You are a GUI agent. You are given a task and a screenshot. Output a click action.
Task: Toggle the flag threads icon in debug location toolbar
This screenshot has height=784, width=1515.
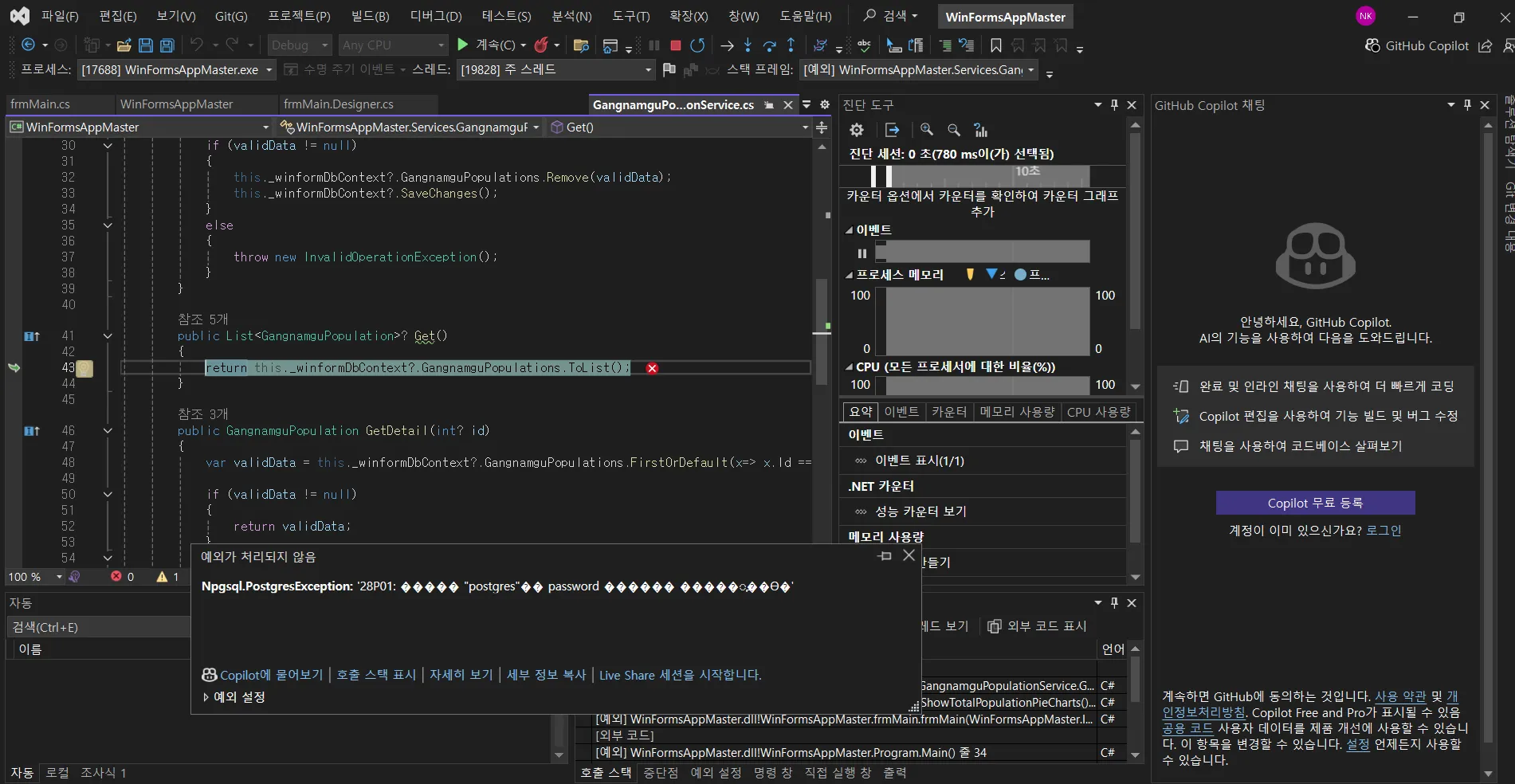click(x=669, y=69)
